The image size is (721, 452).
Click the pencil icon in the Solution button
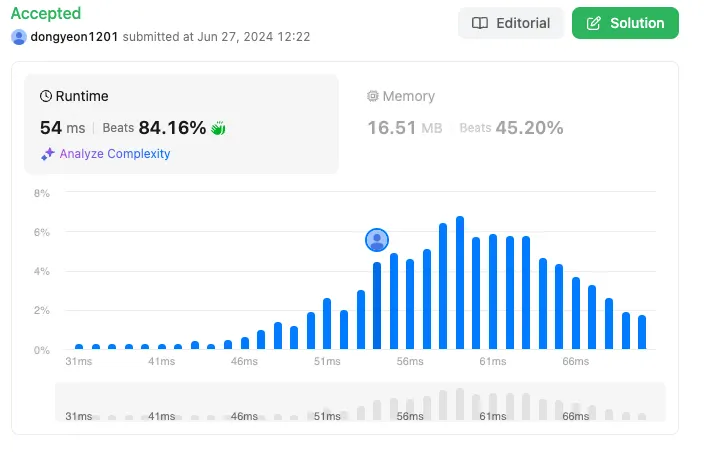pyautogui.click(x=594, y=23)
